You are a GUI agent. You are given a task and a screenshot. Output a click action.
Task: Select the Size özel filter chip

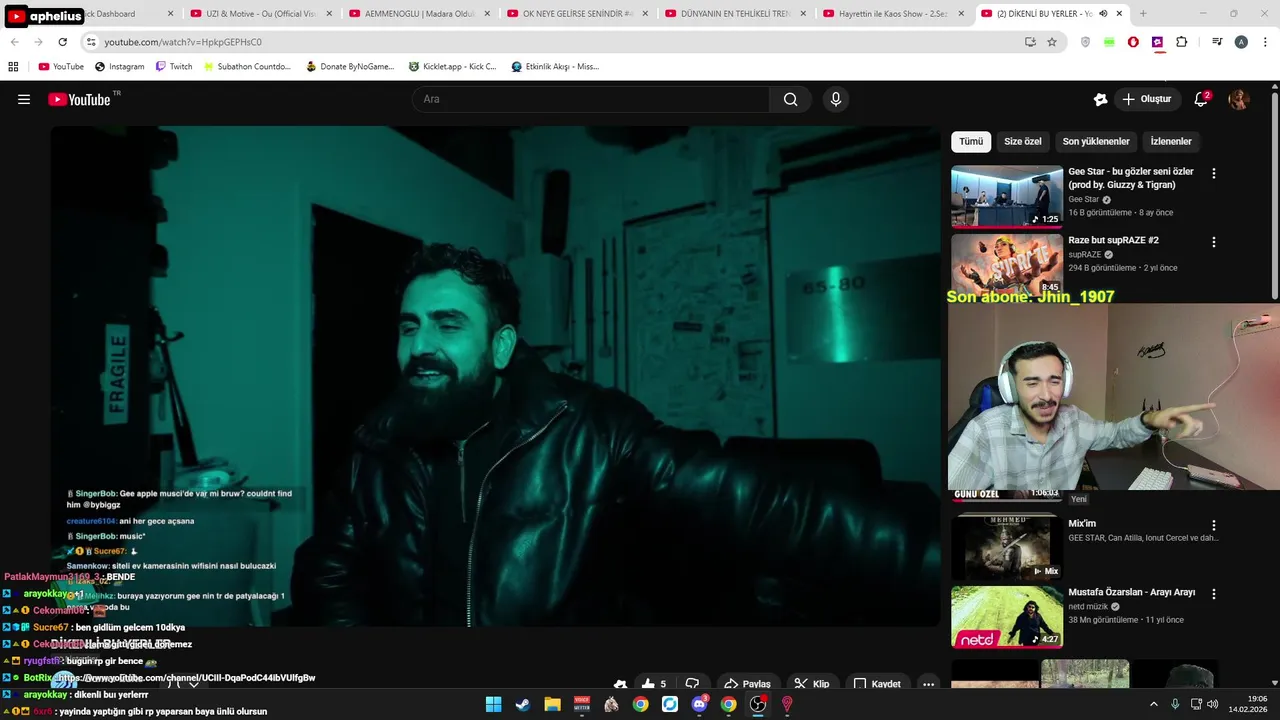tap(1023, 142)
